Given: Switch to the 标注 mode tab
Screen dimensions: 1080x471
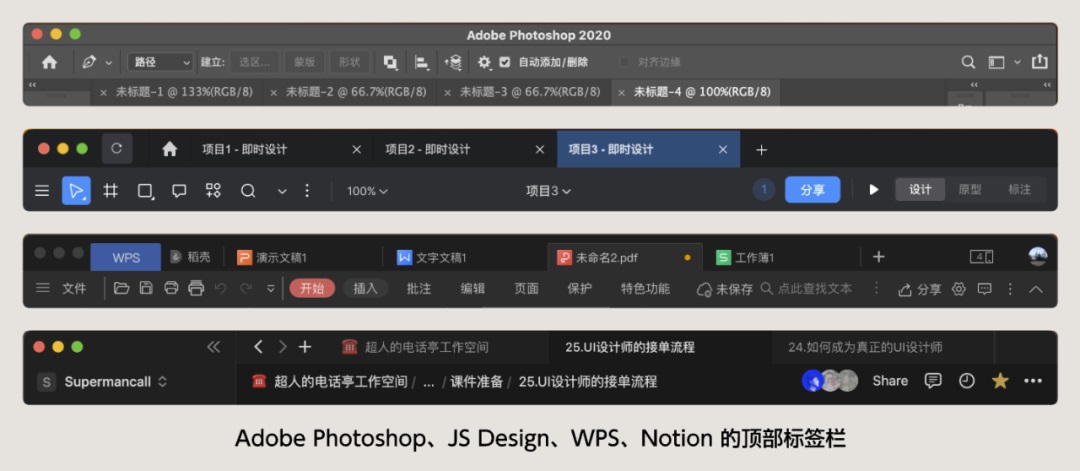Looking at the screenshot, I should click(1019, 190).
